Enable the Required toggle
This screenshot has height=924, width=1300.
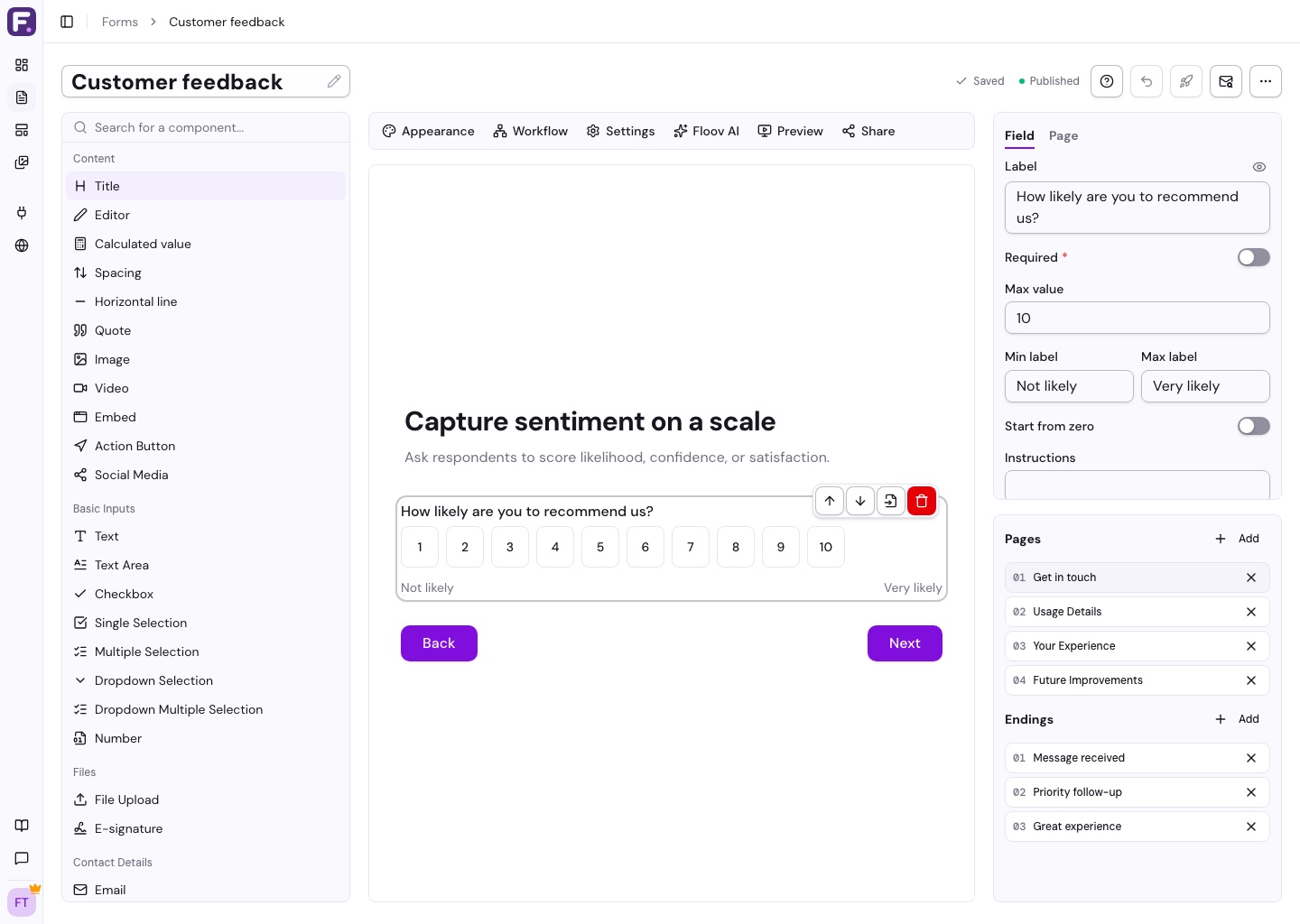point(1253,257)
